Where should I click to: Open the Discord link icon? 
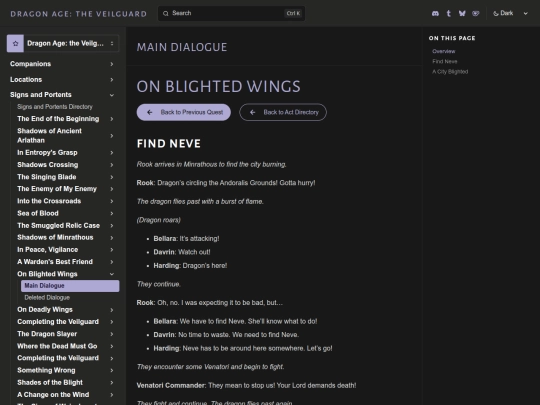coord(435,13)
